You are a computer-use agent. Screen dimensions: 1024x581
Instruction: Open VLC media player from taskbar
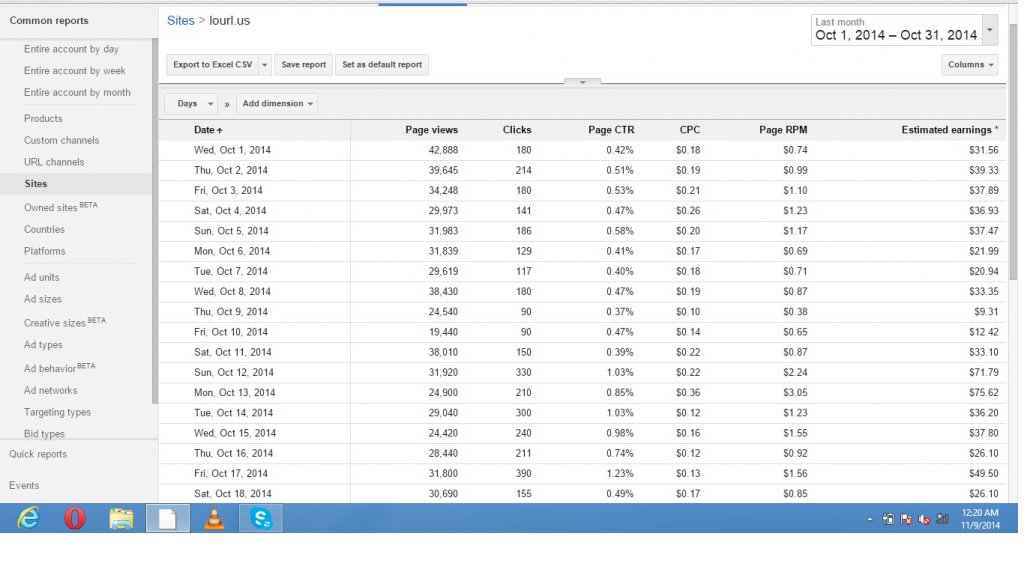click(x=214, y=518)
